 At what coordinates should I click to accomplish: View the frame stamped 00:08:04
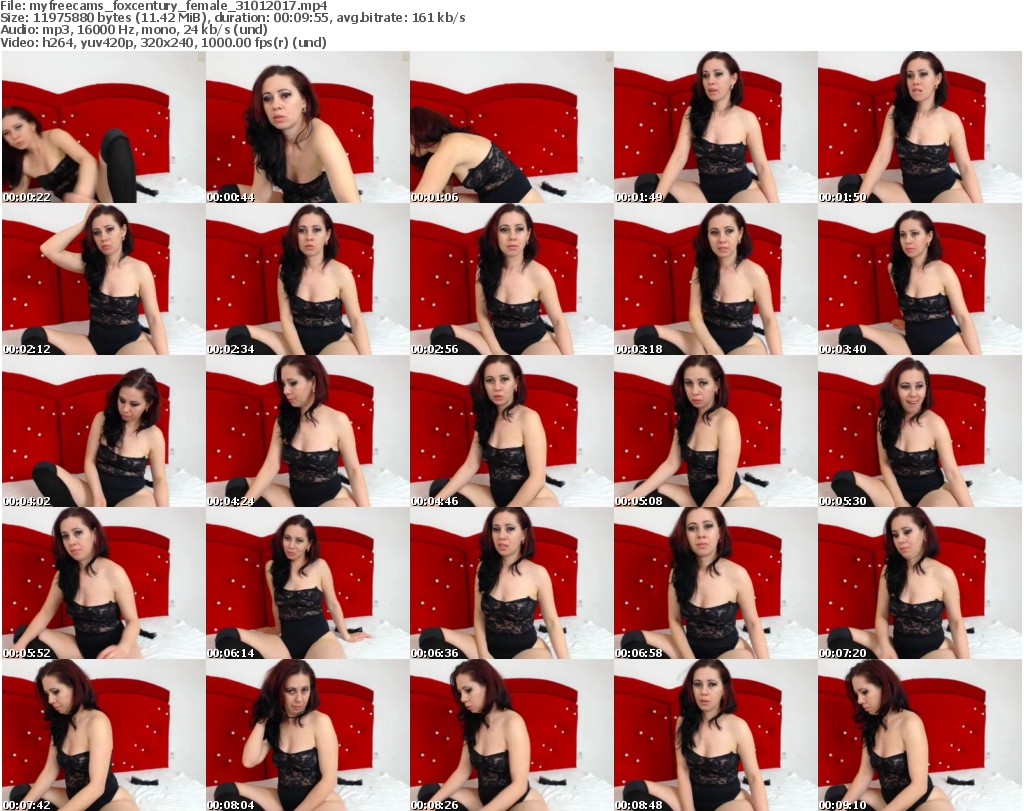coord(308,735)
